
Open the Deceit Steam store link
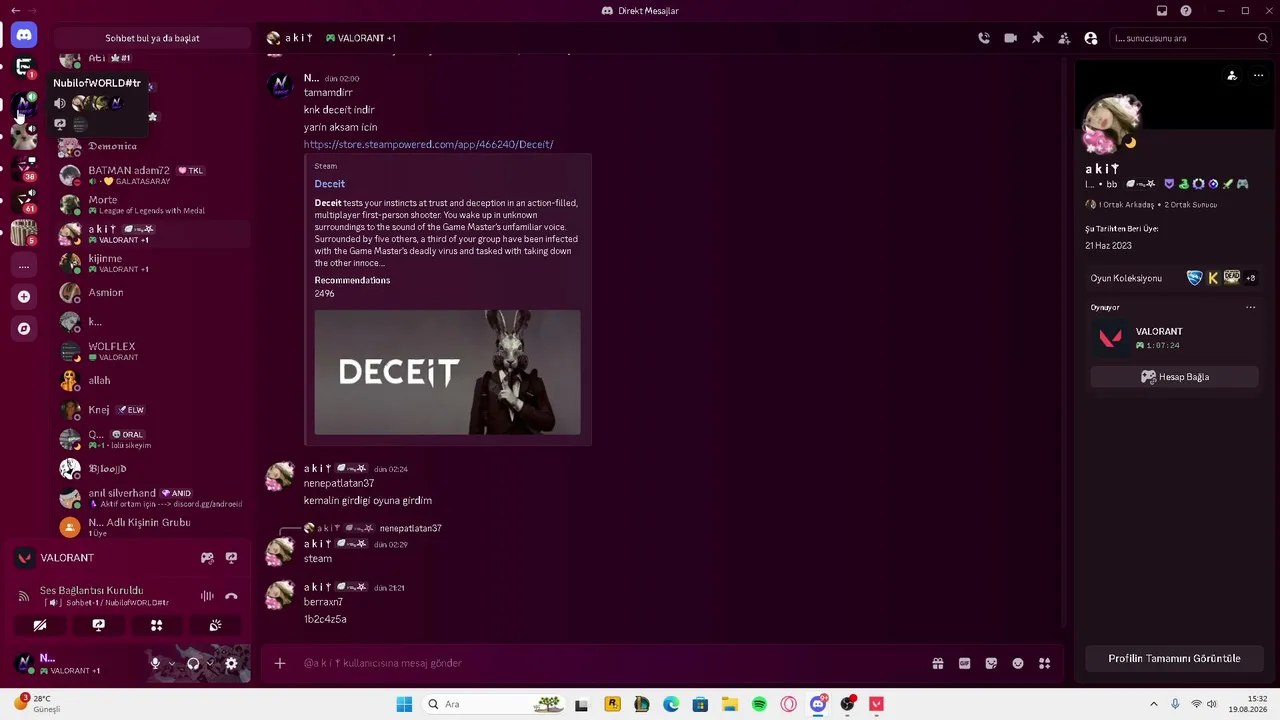pos(428,145)
